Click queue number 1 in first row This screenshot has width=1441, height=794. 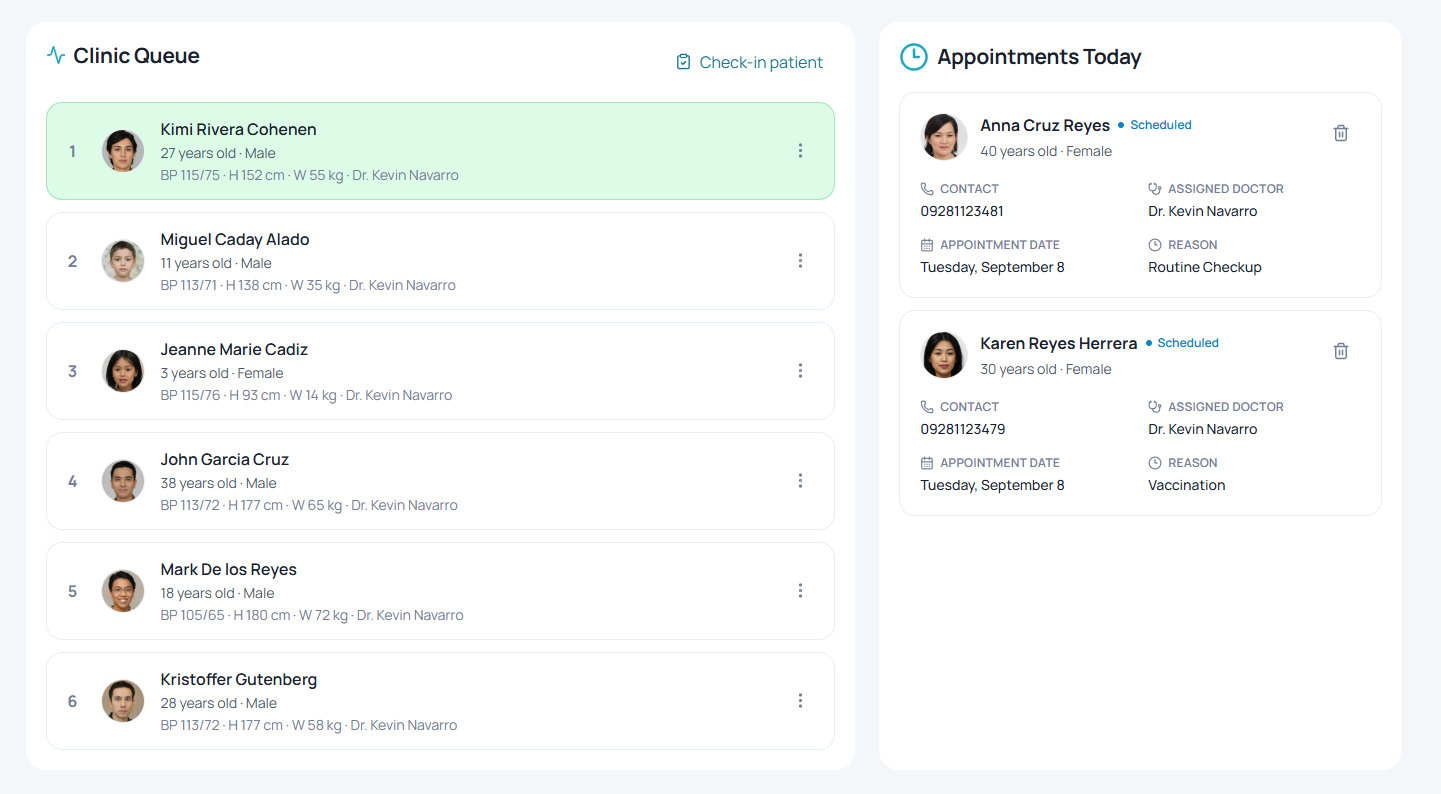(72, 151)
